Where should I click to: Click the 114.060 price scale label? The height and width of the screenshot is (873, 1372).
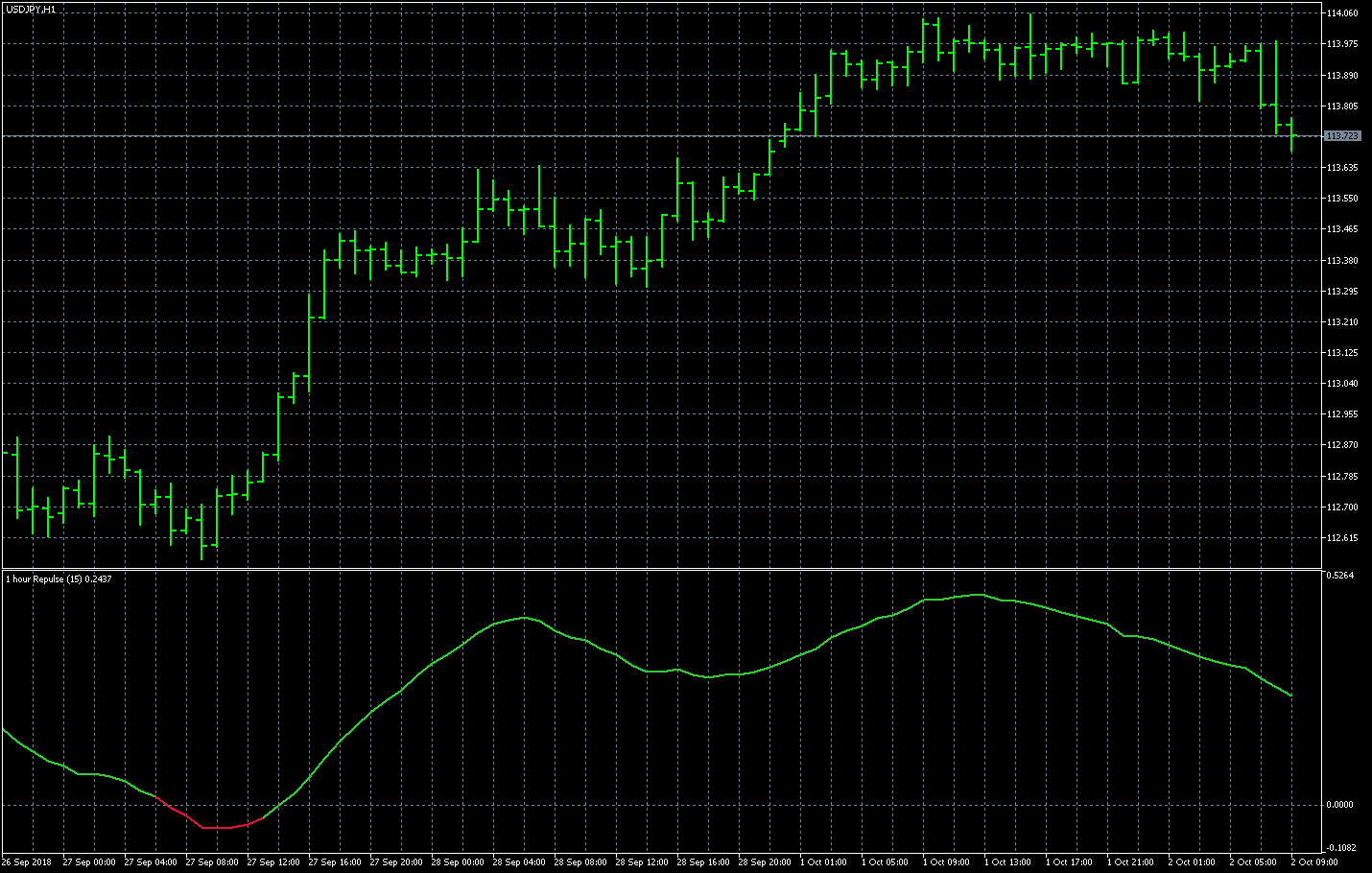coord(1342,13)
